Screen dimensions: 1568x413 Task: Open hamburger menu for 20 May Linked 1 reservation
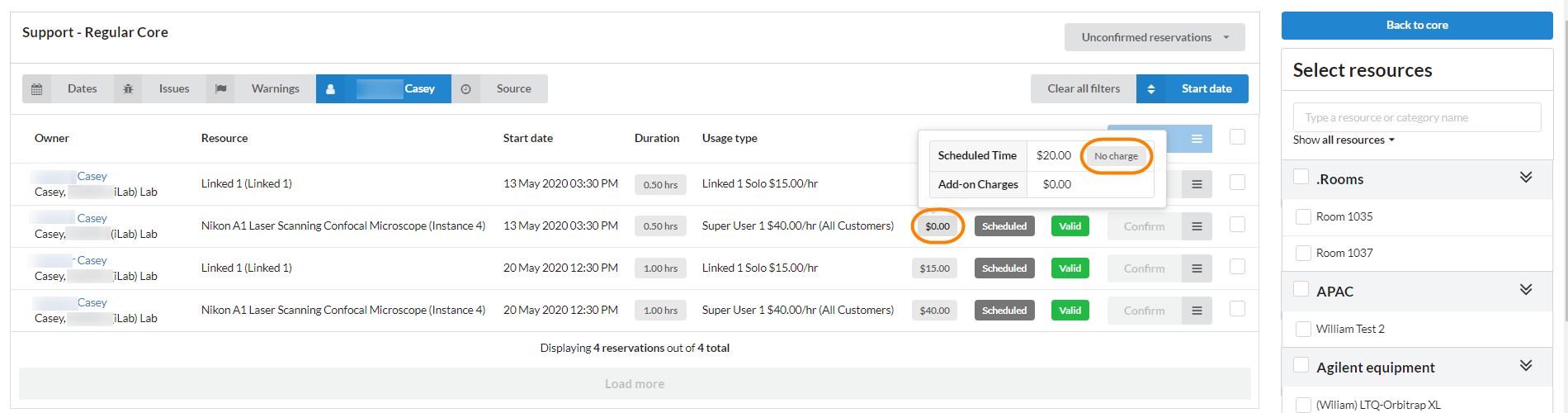point(1196,268)
